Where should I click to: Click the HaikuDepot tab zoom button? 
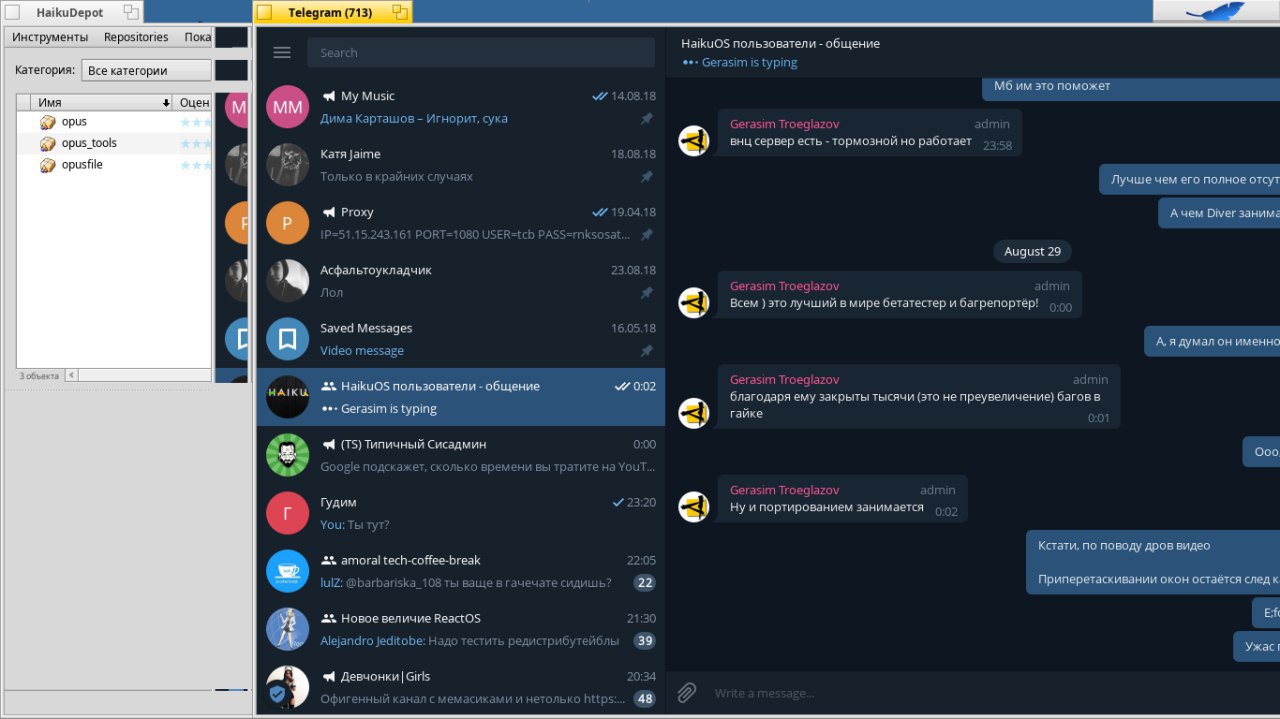[131, 12]
